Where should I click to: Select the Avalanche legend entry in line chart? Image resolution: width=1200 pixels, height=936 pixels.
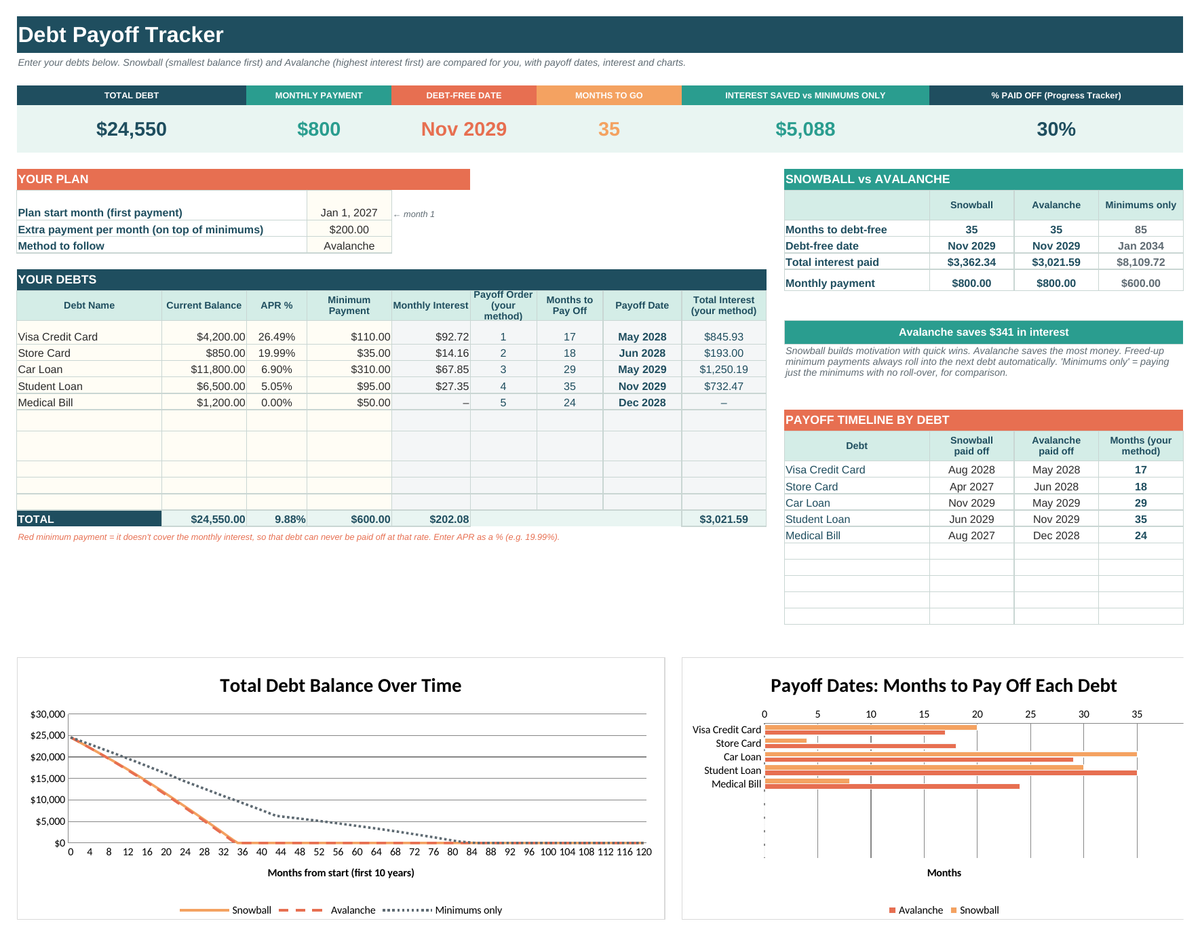327,910
